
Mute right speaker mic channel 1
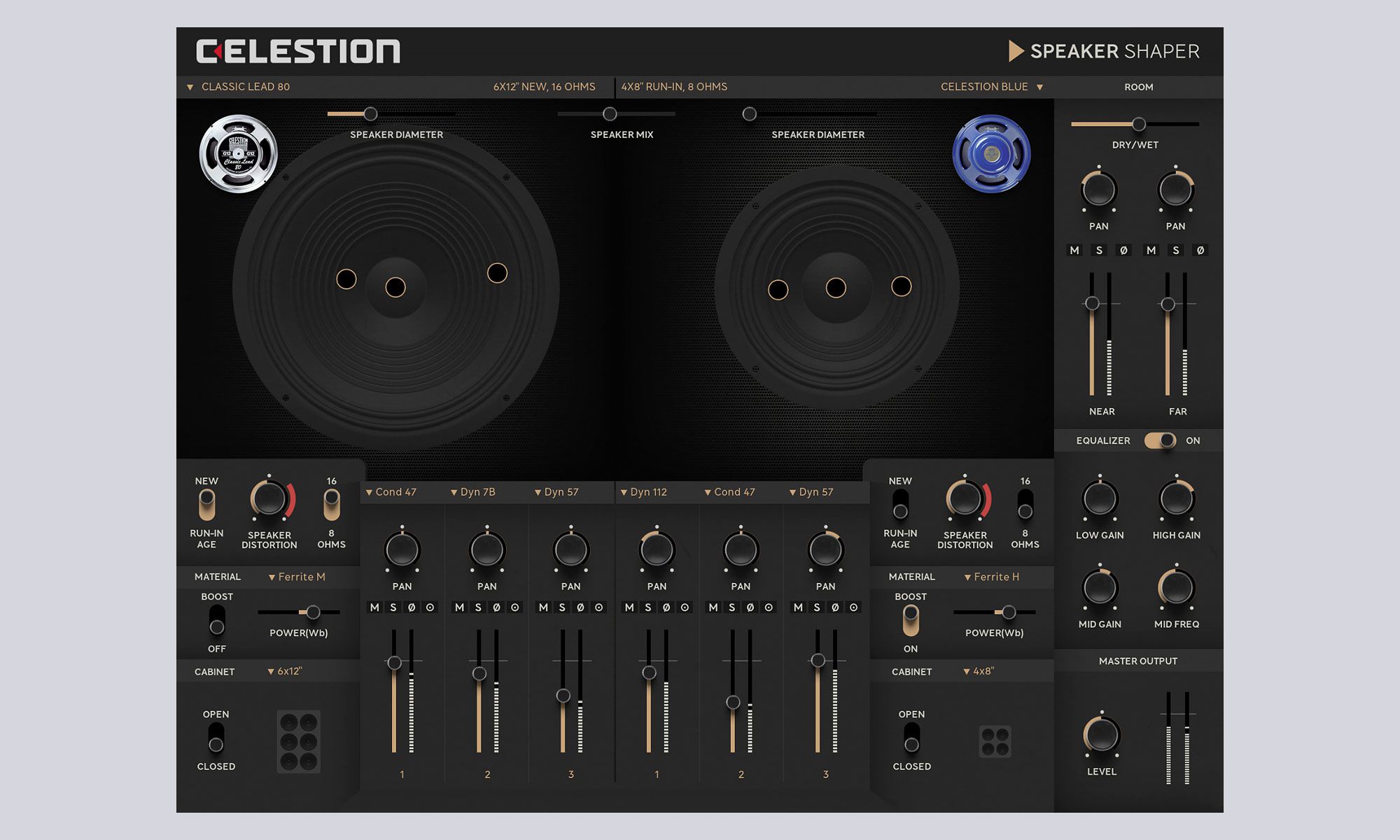[x=629, y=608]
